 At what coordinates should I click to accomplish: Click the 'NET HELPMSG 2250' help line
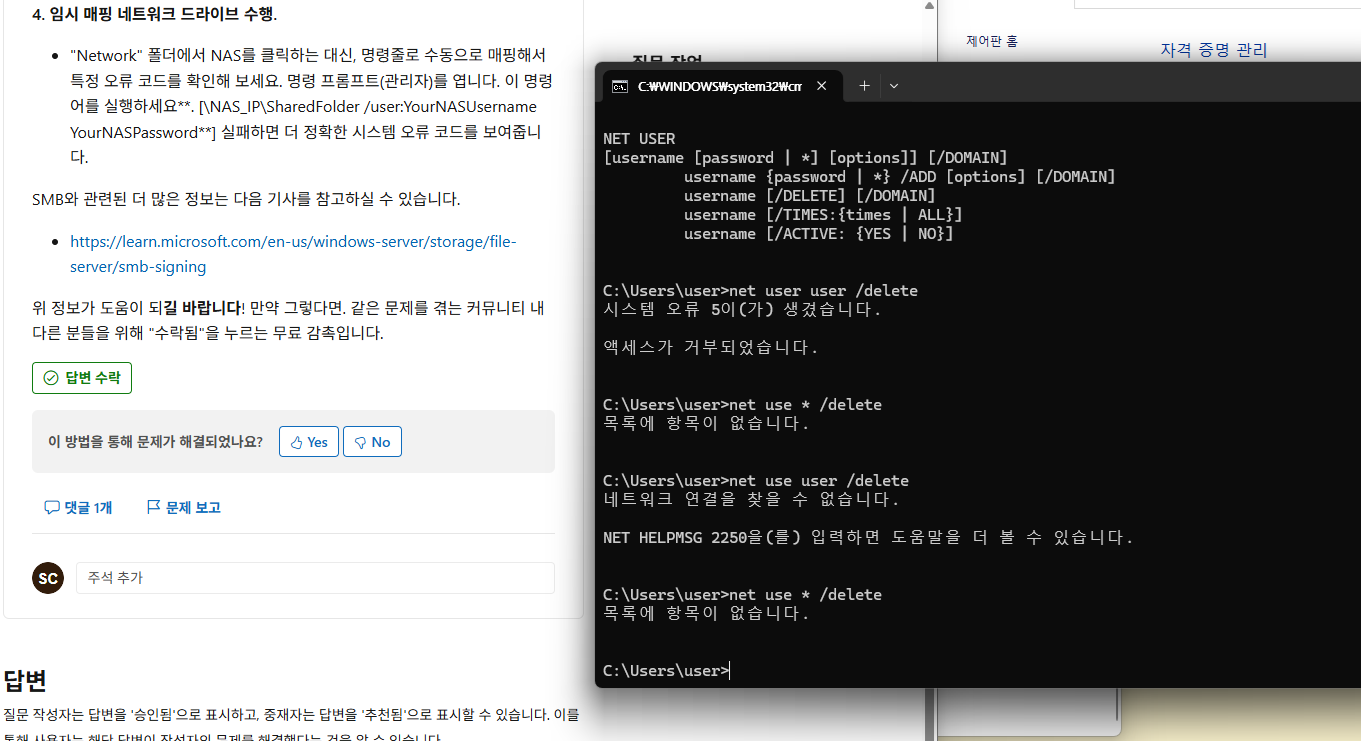pyautogui.click(x=868, y=538)
